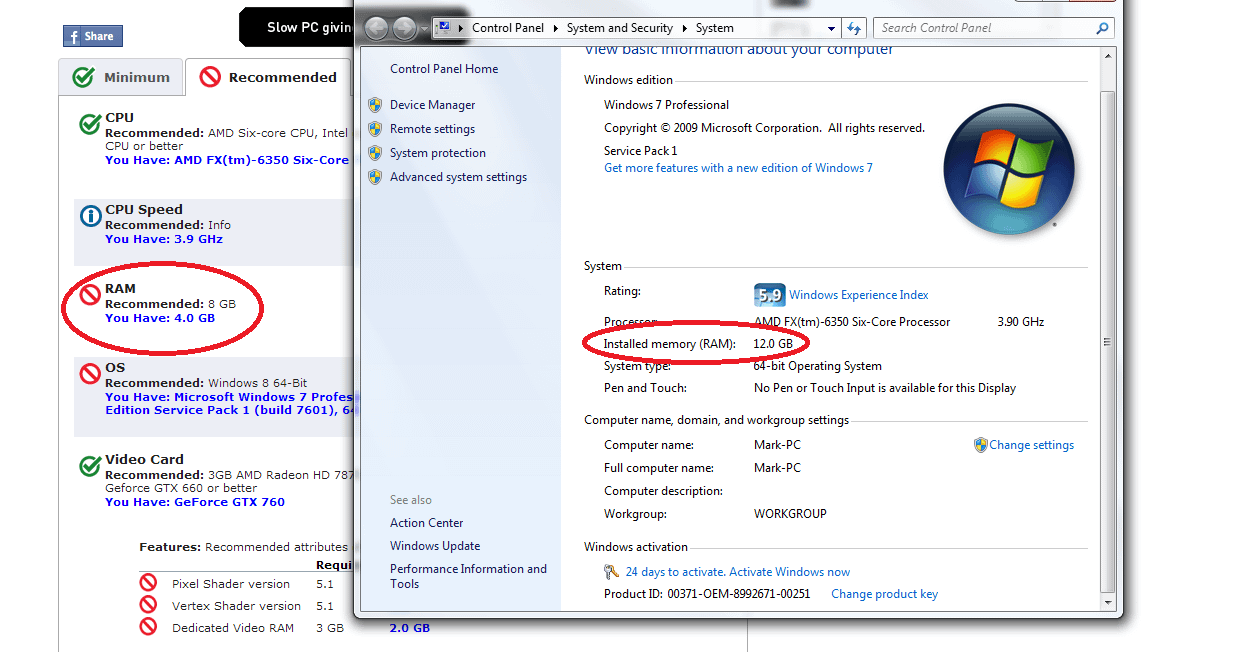
Task: Click the 5.9 rating score badge
Action: click(x=768, y=295)
